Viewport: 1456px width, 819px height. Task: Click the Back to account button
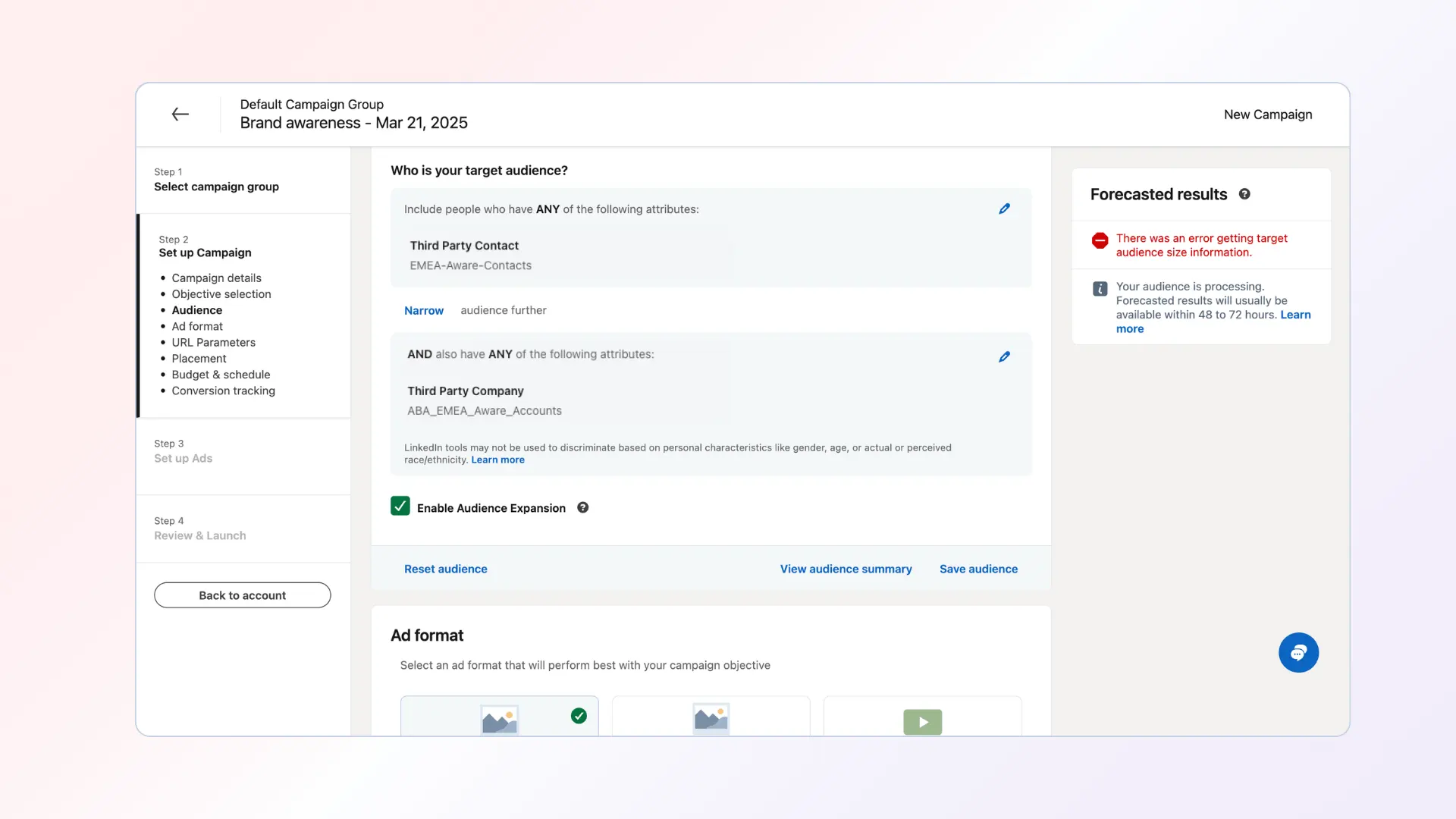point(242,595)
